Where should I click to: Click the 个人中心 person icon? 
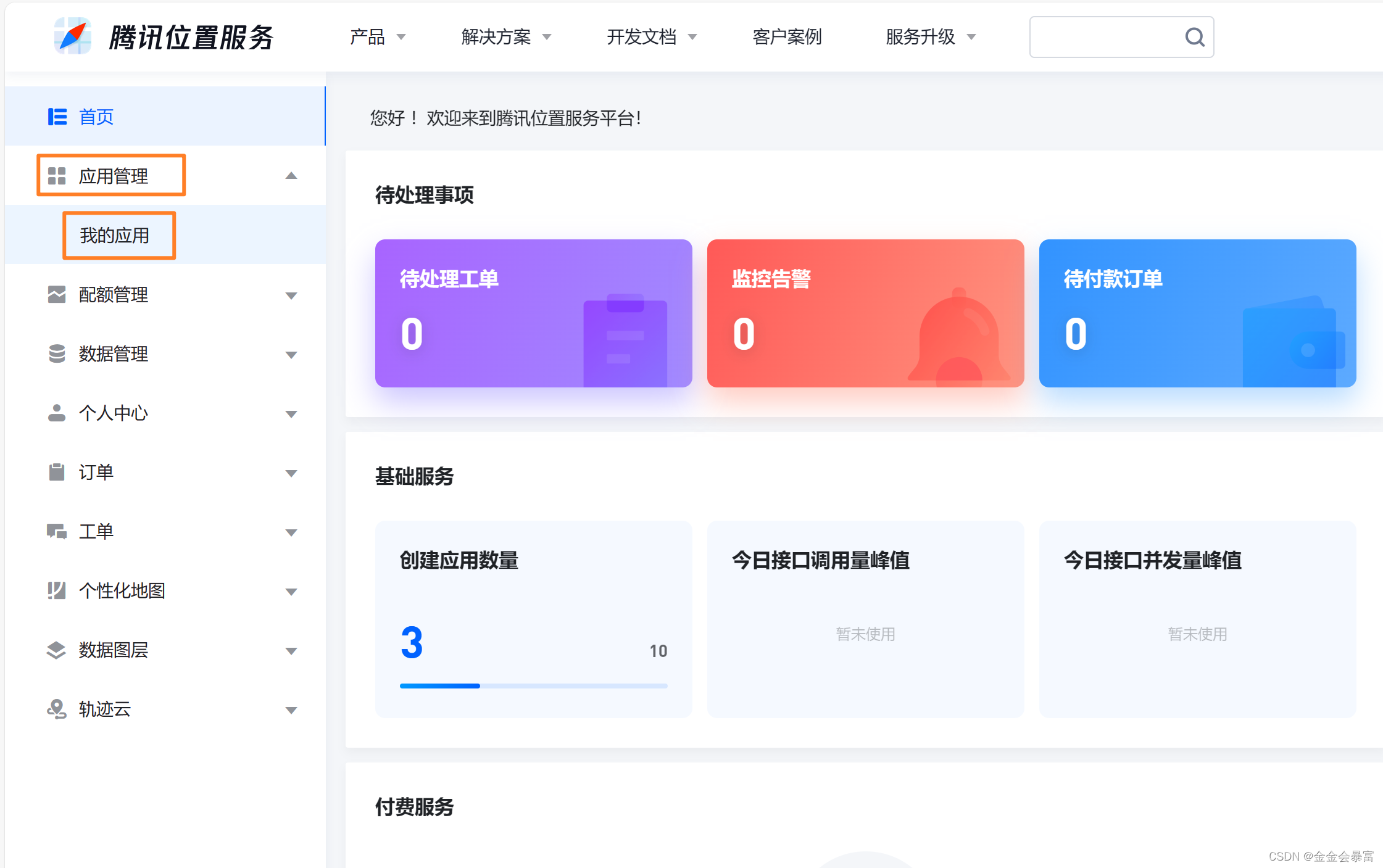coord(57,413)
